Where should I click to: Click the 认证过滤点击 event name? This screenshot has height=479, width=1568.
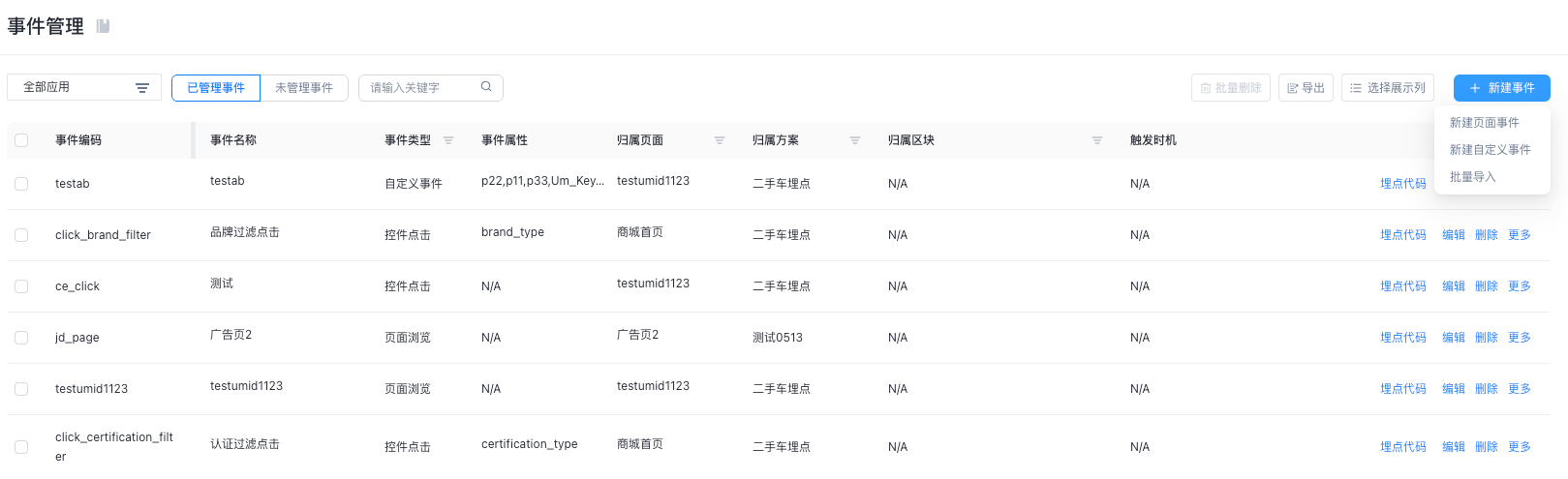(245, 444)
